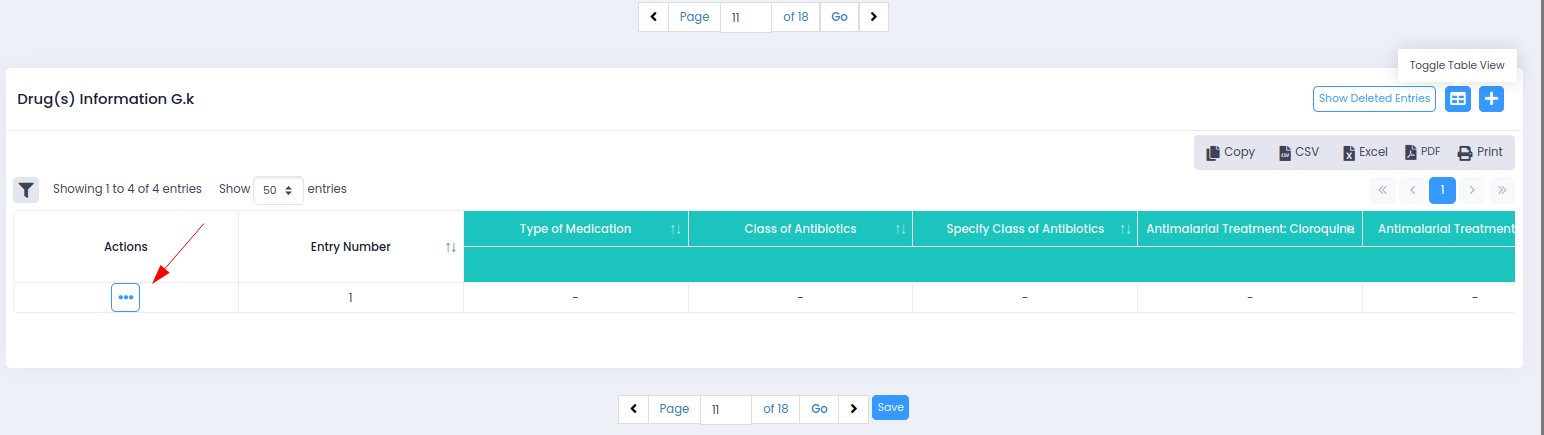Image resolution: width=1544 pixels, height=435 pixels.
Task: Go to next page using top right arrow
Action: (873, 17)
